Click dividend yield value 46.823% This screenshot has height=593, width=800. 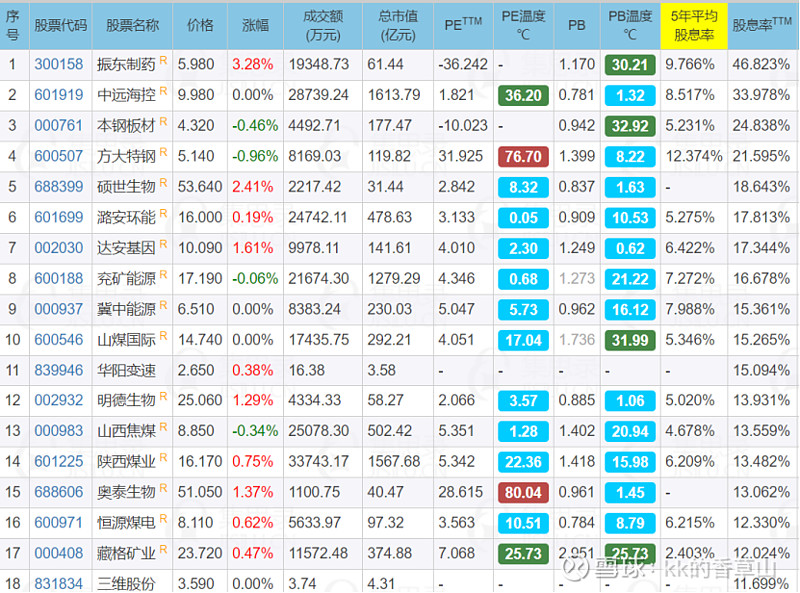761,64
